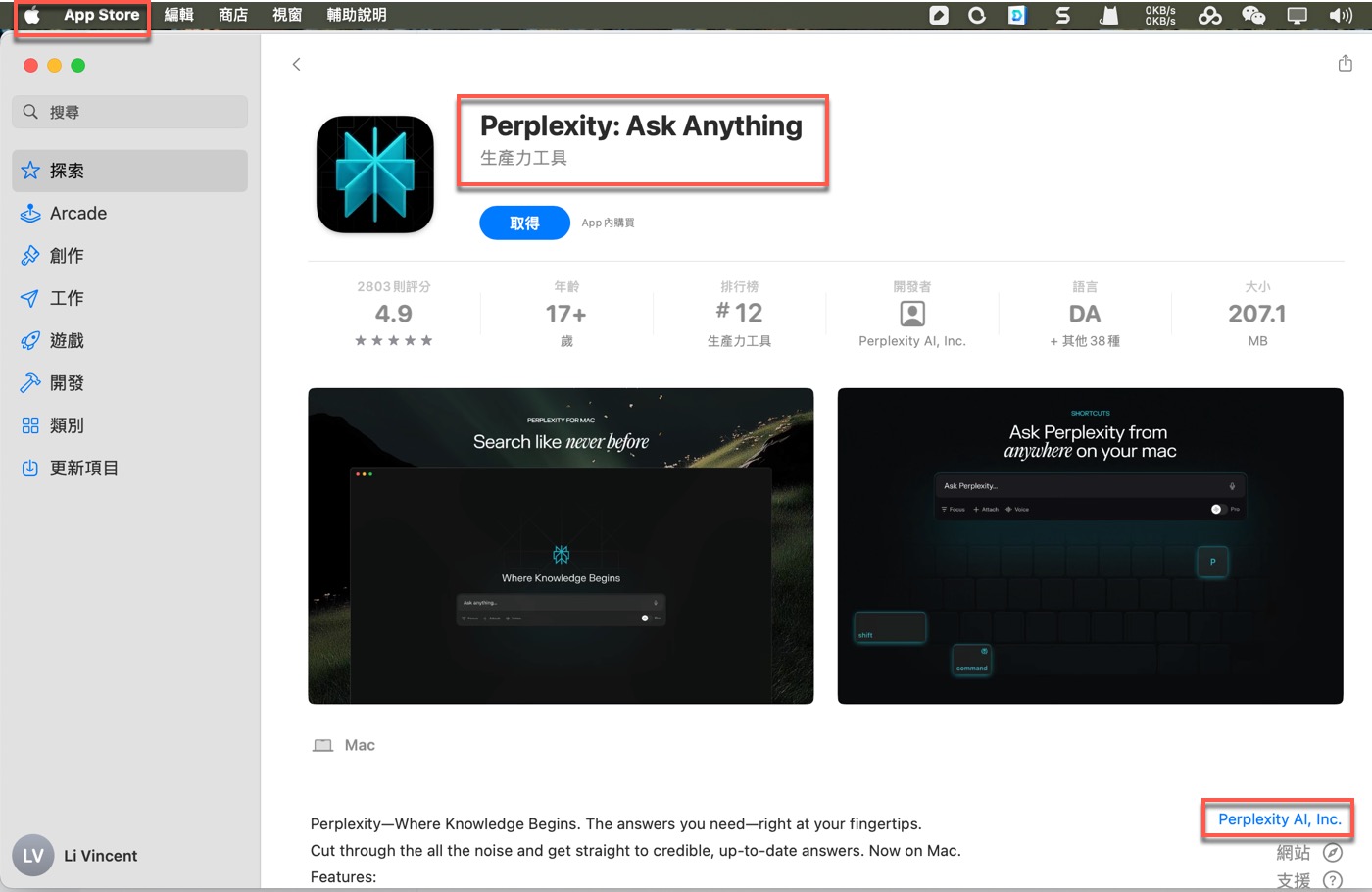Screen dimensions: 1372x892
Task: Click the #12 chart ranking
Action: [x=739, y=313]
